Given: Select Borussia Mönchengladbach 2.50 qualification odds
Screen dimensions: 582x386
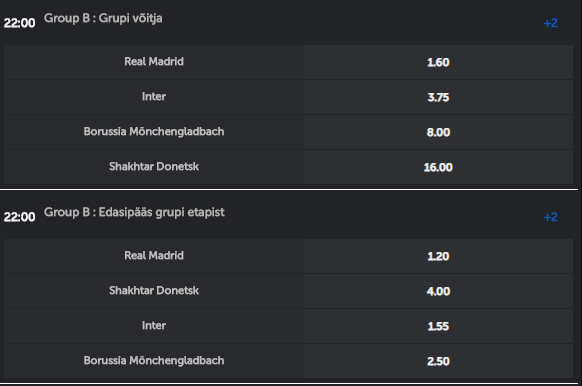Looking at the screenshot, I should (x=438, y=361).
